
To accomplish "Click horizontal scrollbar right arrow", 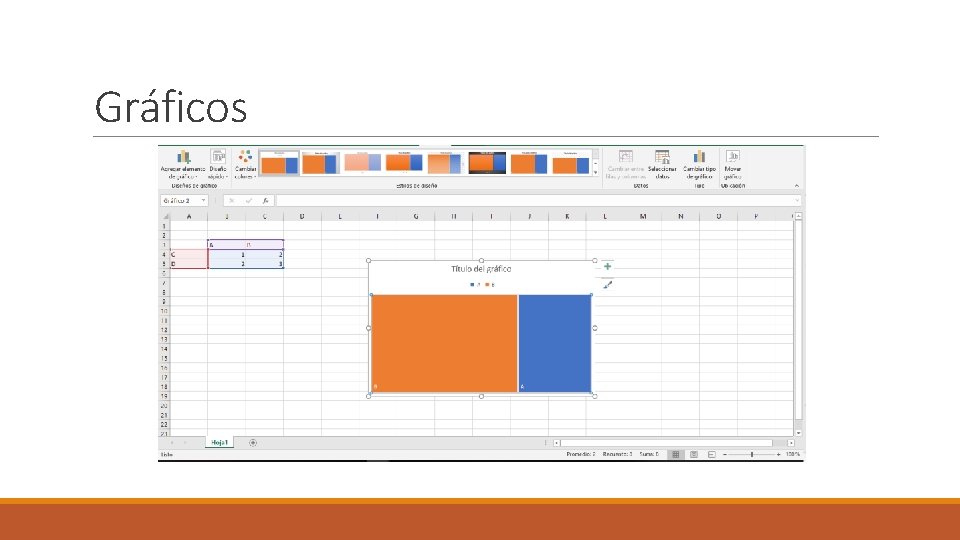I will (791, 443).
